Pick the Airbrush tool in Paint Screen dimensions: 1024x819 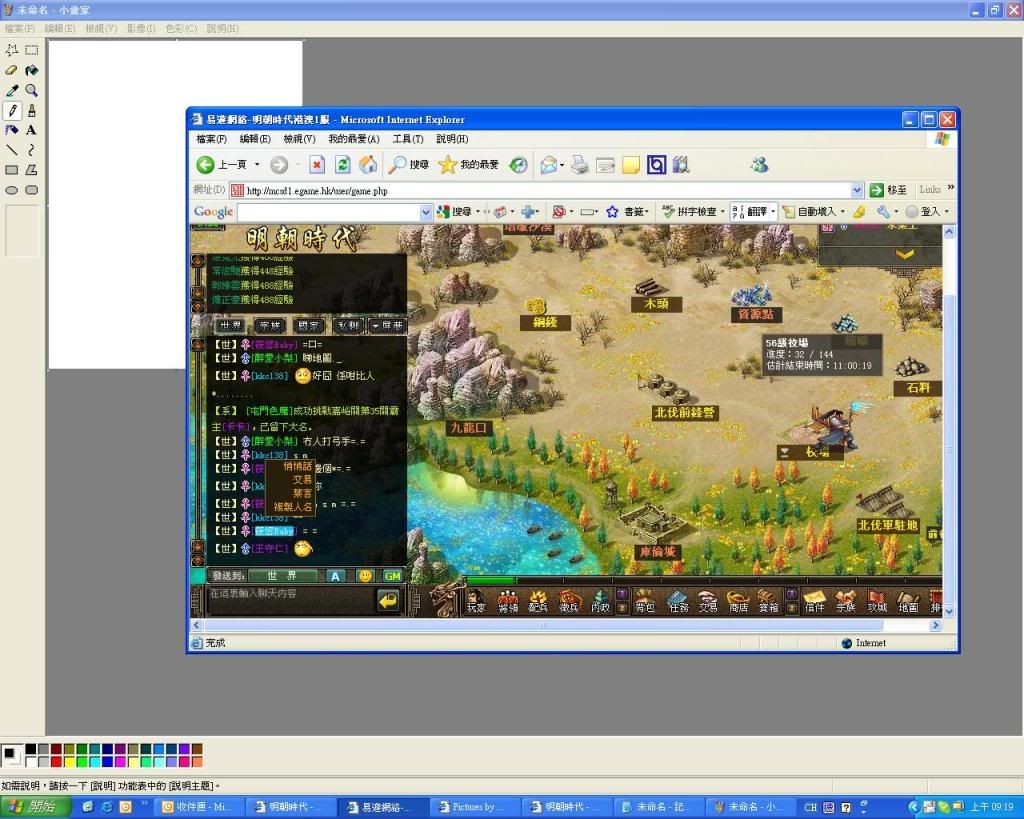coord(12,130)
